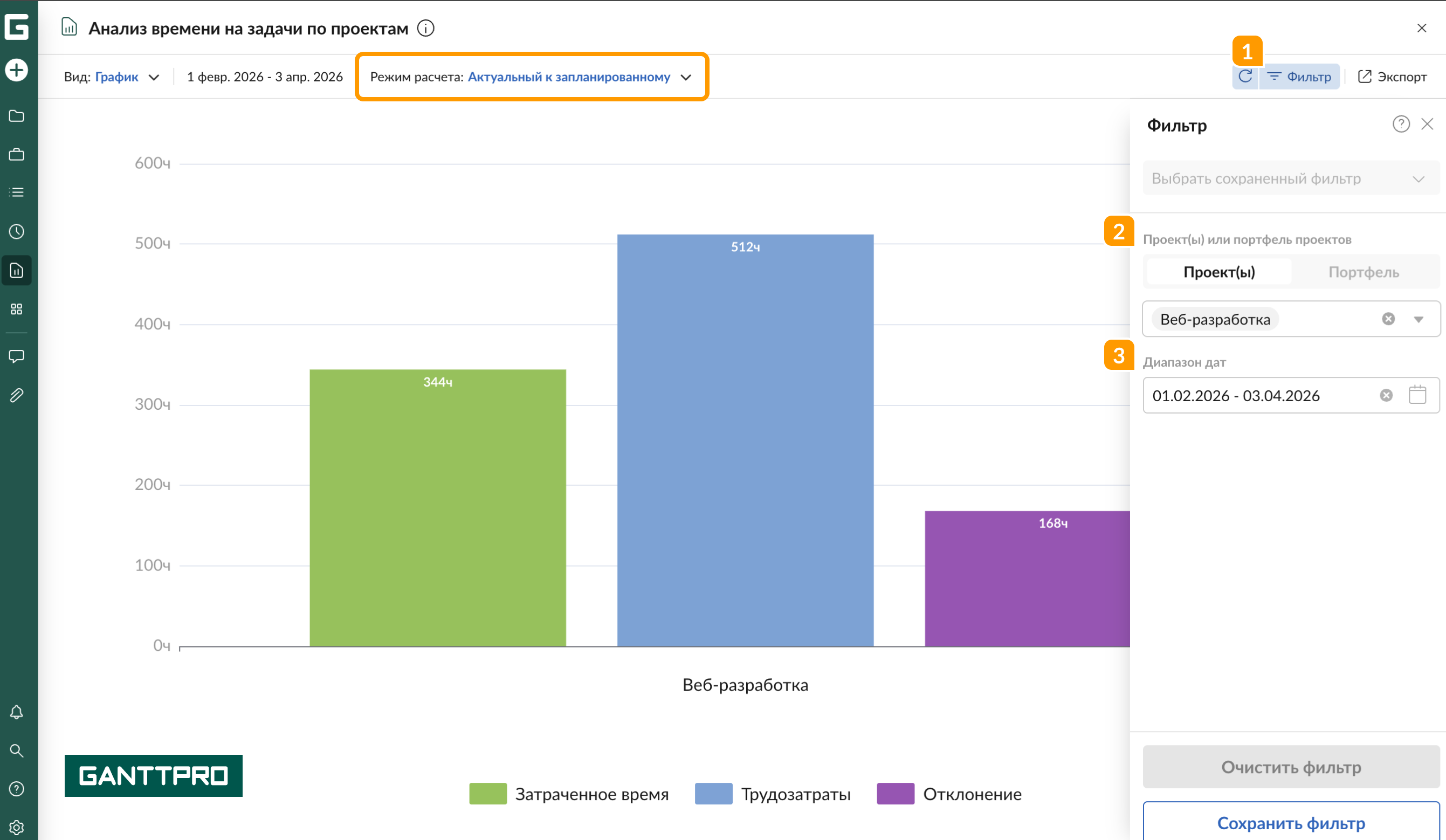Click Очистить фильтр button
The height and width of the screenshot is (840, 1446).
pos(1291,767)
